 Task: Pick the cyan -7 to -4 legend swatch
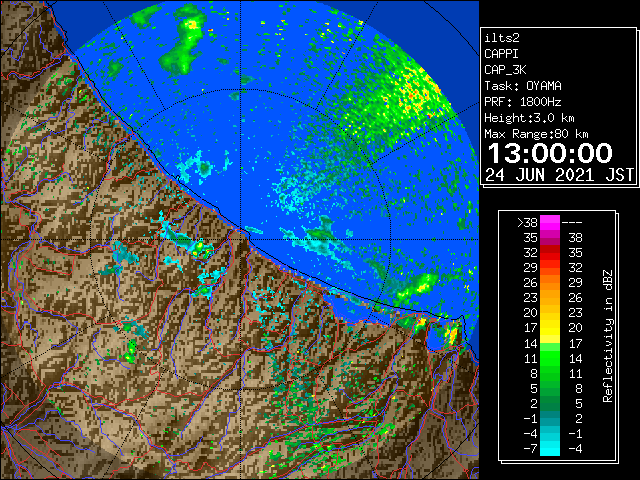pyautogui.click(x=550, y=448)
